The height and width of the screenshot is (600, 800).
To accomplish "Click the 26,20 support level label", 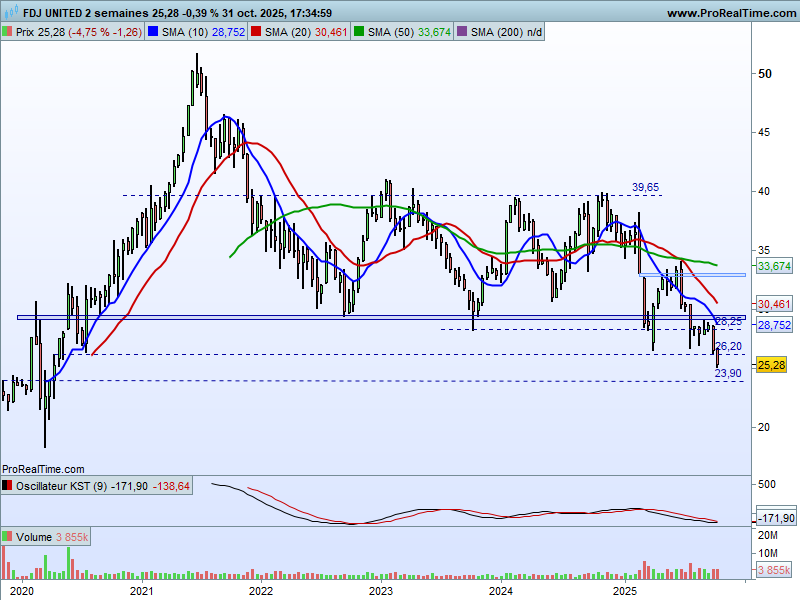I will (729, 346).
